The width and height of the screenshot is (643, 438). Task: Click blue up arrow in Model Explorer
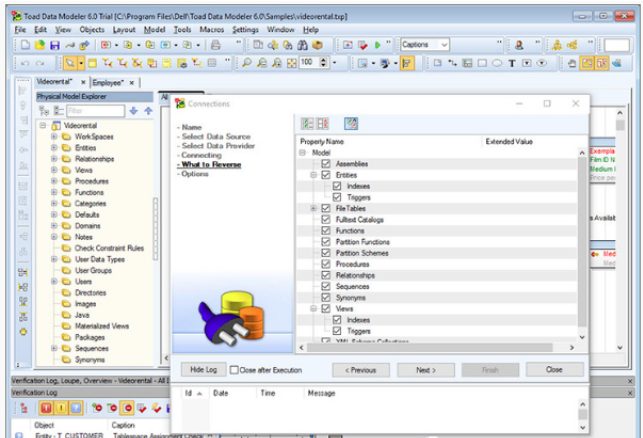148,111
